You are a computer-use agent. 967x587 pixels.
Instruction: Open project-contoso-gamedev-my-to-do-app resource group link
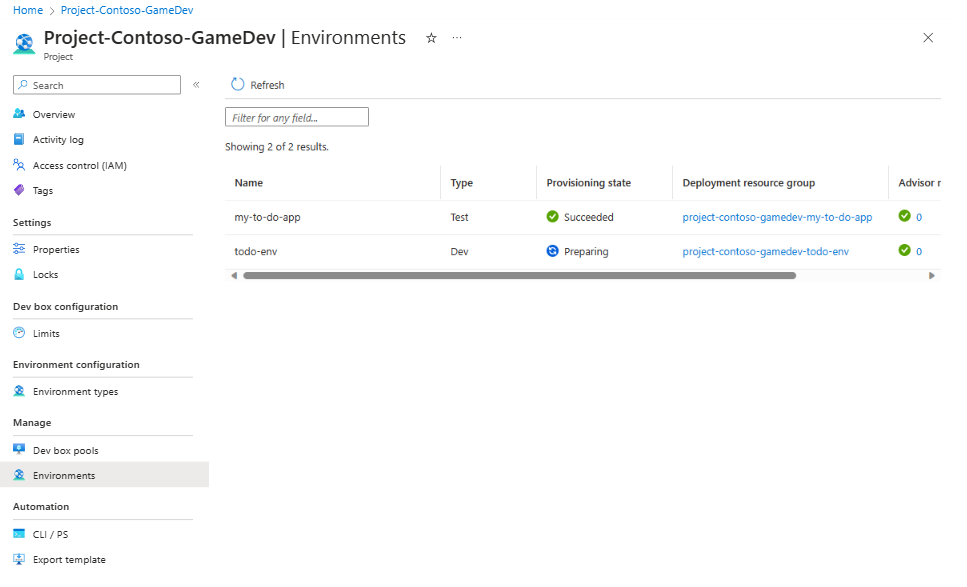click(777, 218)
